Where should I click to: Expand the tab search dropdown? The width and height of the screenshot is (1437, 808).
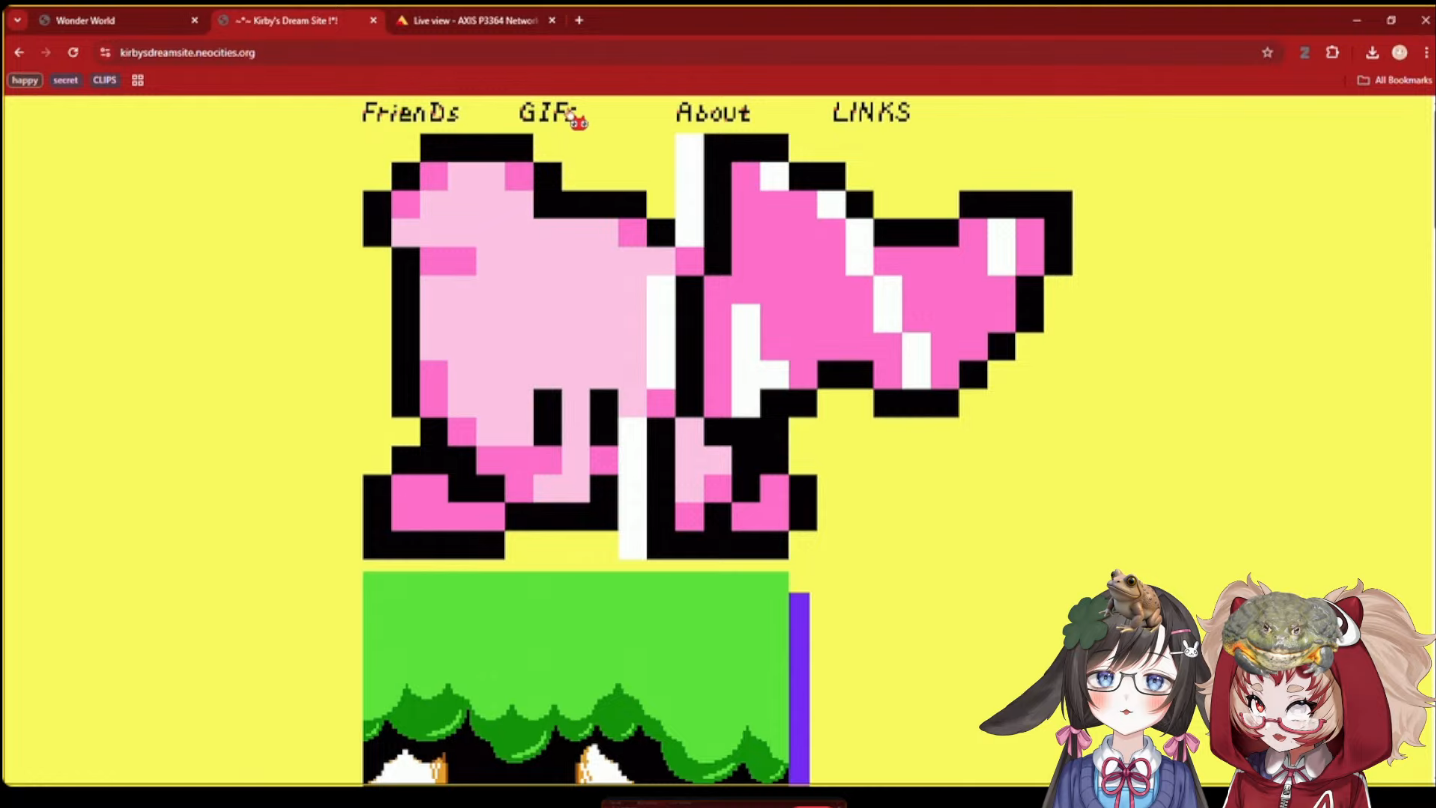17,20
